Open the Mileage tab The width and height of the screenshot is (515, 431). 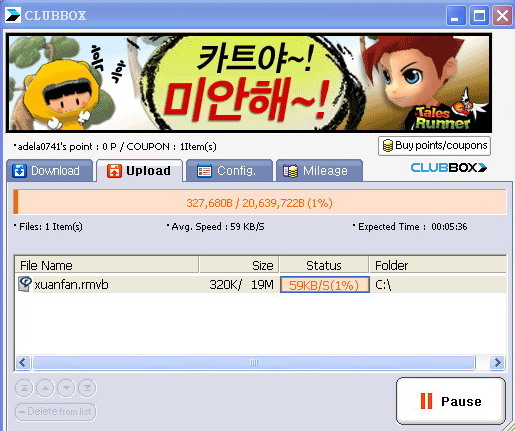[319, 171]
